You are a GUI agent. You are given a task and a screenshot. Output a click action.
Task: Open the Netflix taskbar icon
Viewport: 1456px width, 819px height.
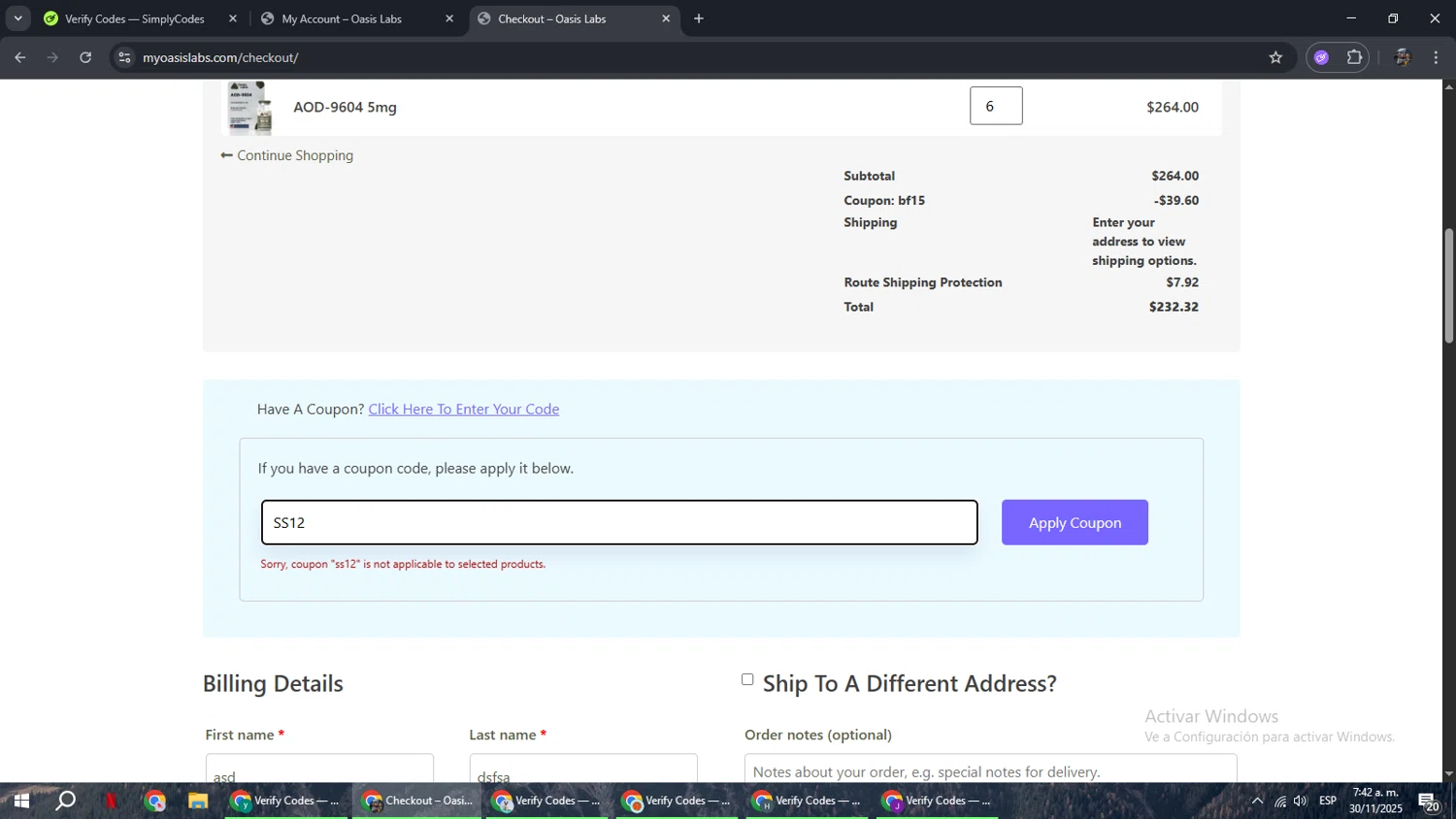tap(111, 802)
